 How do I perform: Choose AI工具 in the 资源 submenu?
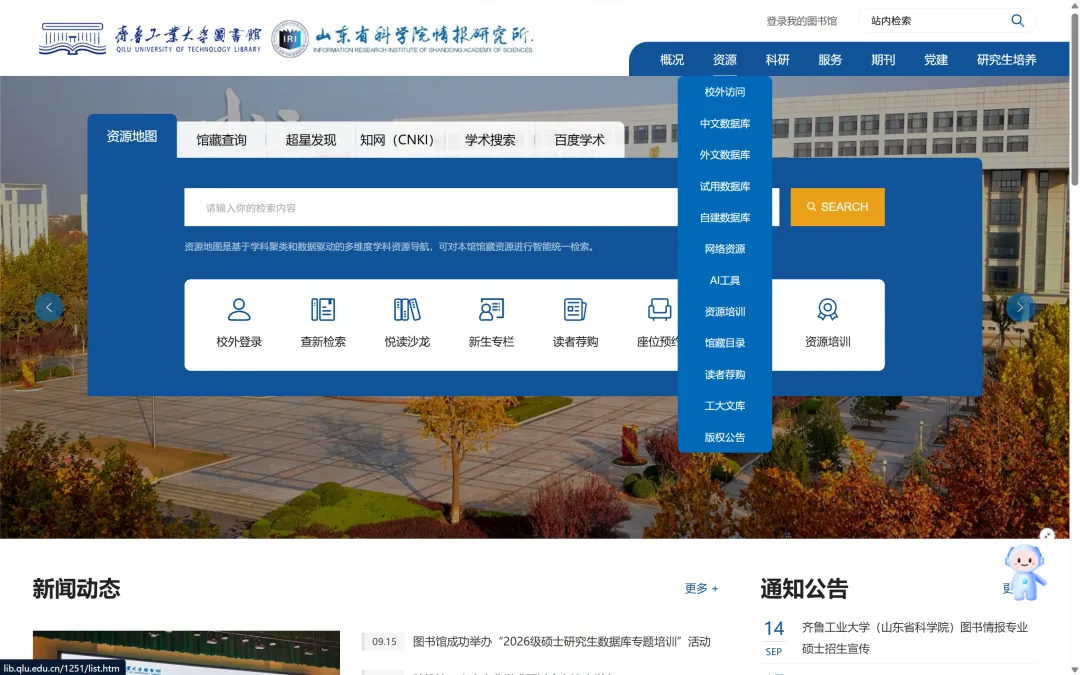pyautogui.click(x=725, y=280)
